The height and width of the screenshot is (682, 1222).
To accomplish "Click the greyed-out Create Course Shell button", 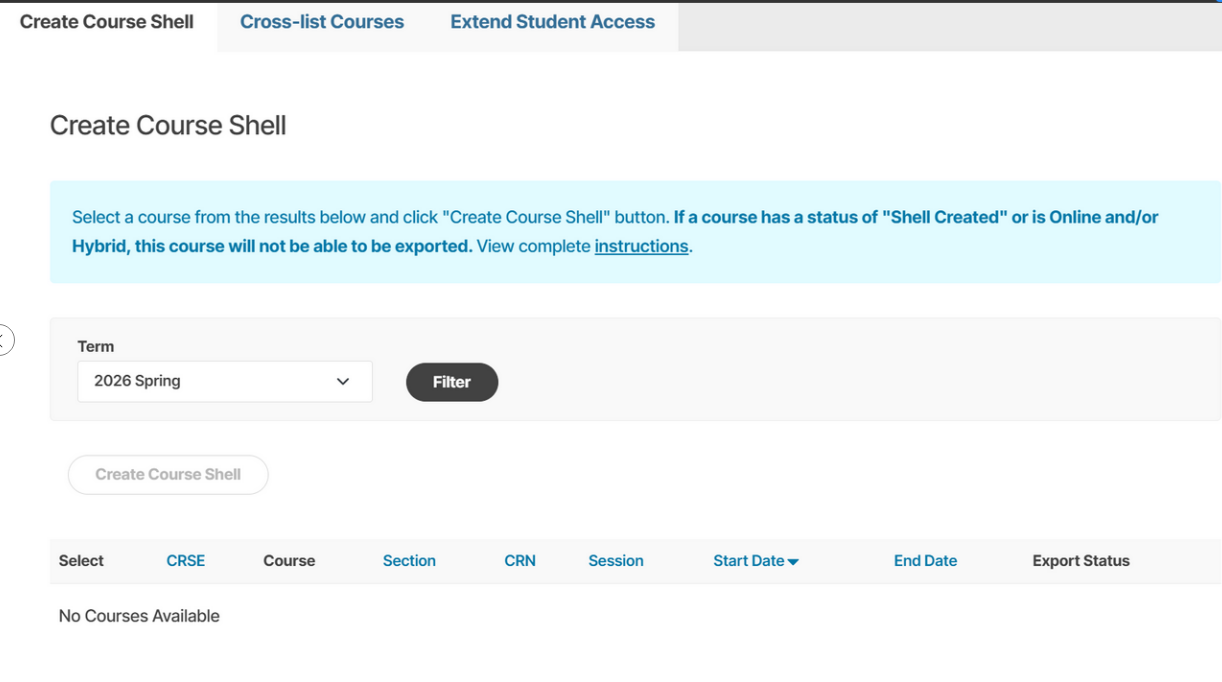I will [x=168, y=474].
